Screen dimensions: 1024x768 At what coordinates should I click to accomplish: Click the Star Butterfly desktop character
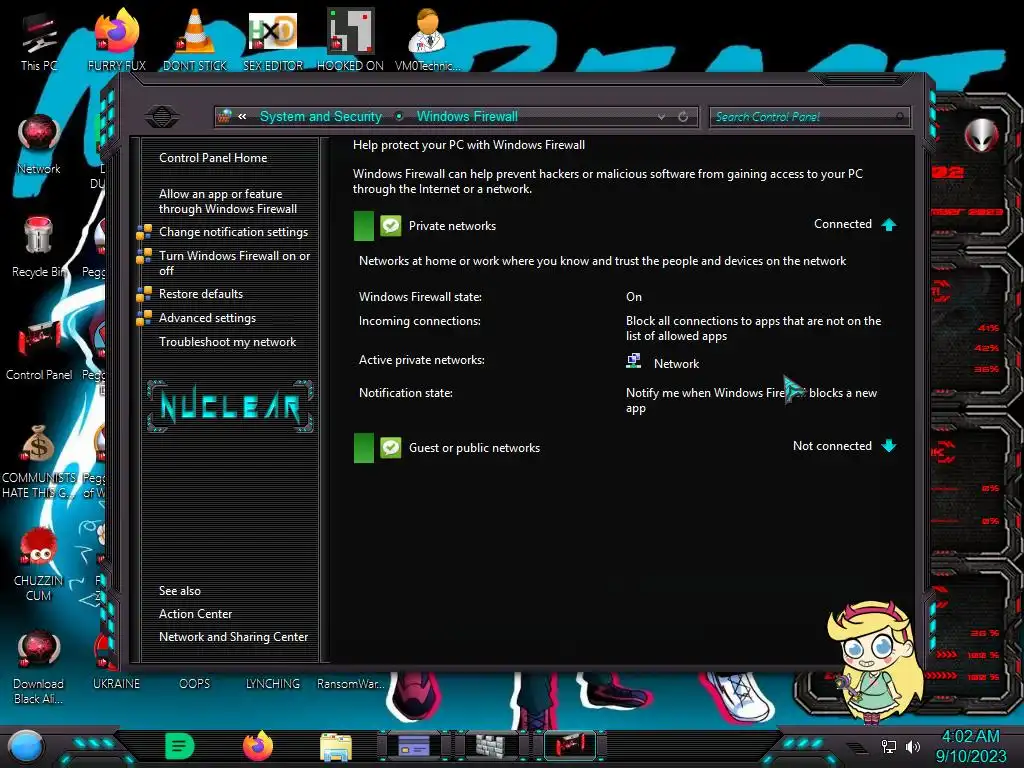[874, 661]
